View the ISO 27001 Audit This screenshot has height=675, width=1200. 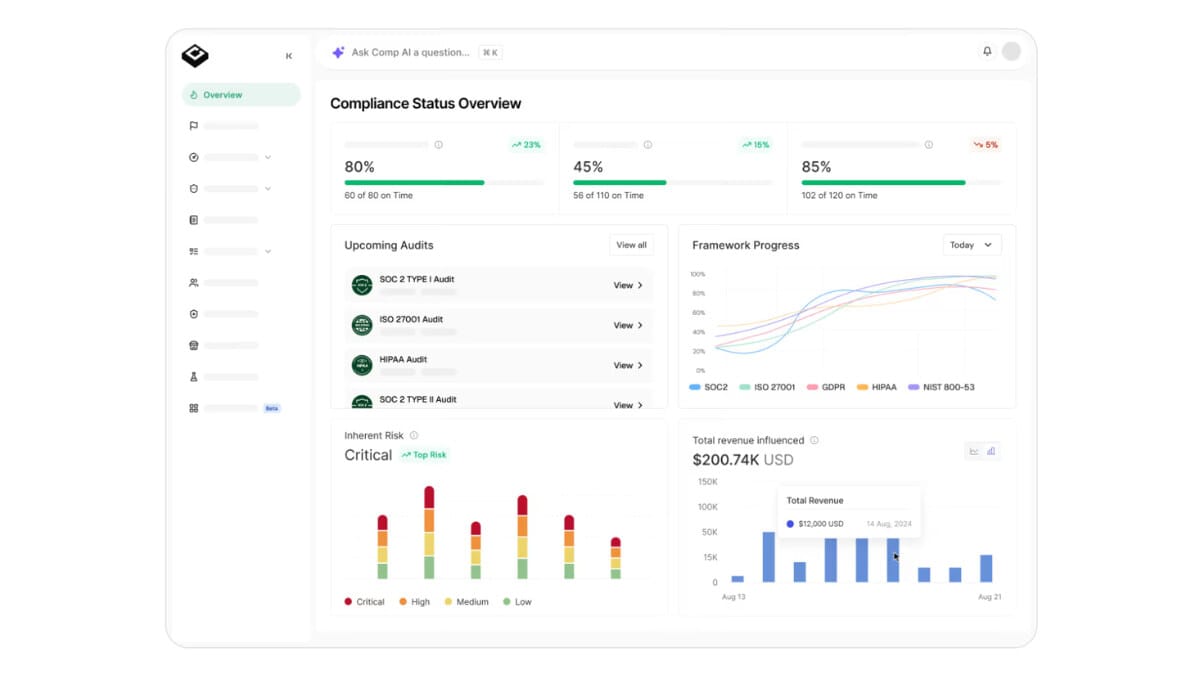[x=628, y=325]
